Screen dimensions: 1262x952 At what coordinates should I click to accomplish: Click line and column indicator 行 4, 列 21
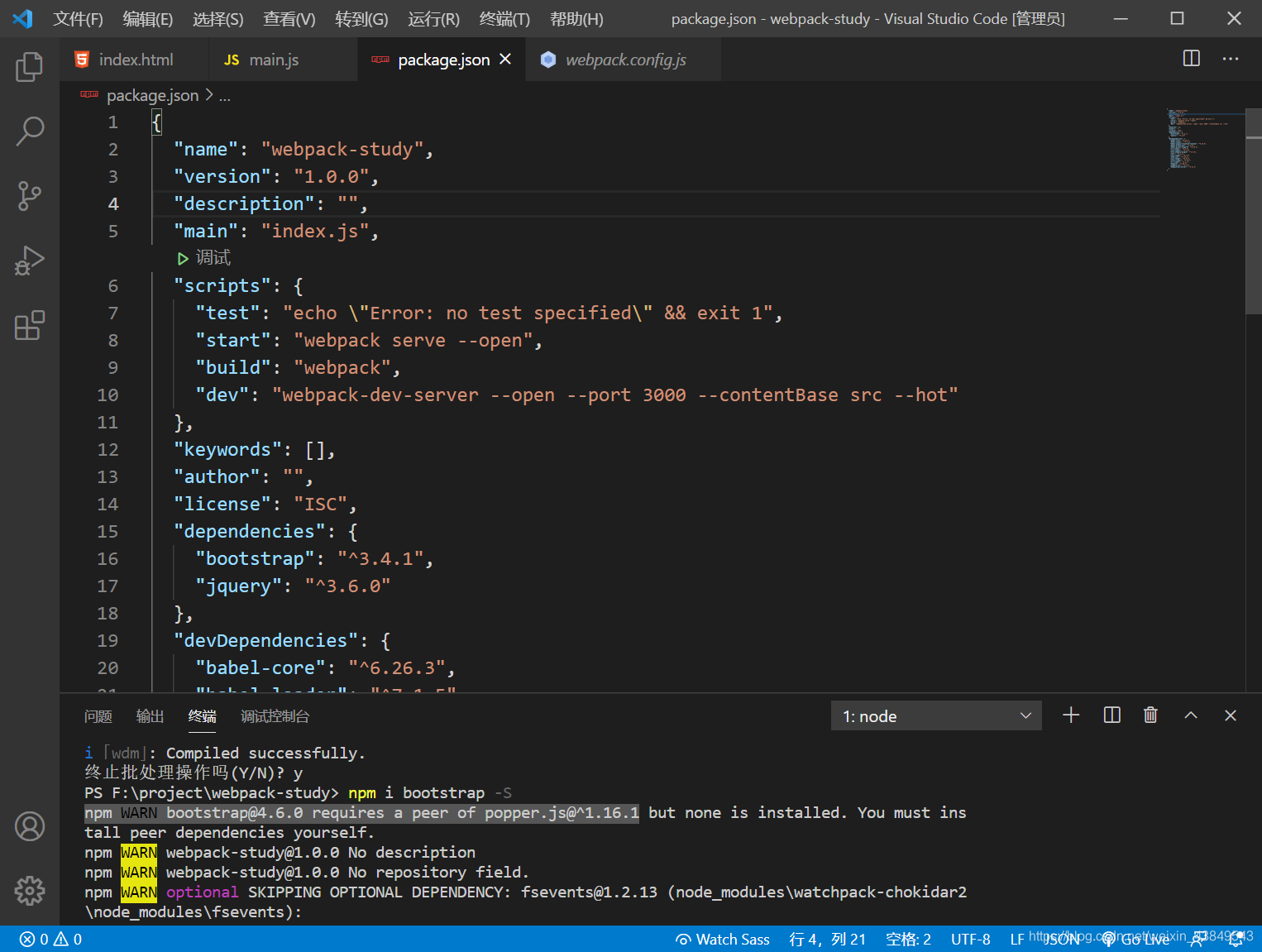[x=827, y=939]
